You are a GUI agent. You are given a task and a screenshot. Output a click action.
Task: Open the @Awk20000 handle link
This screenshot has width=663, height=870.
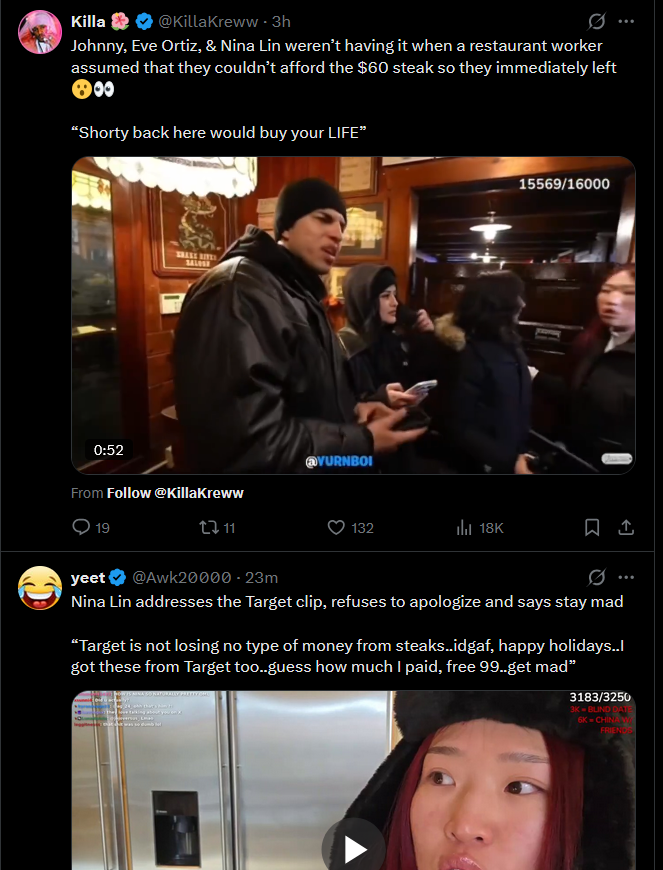tap(181, 578)
